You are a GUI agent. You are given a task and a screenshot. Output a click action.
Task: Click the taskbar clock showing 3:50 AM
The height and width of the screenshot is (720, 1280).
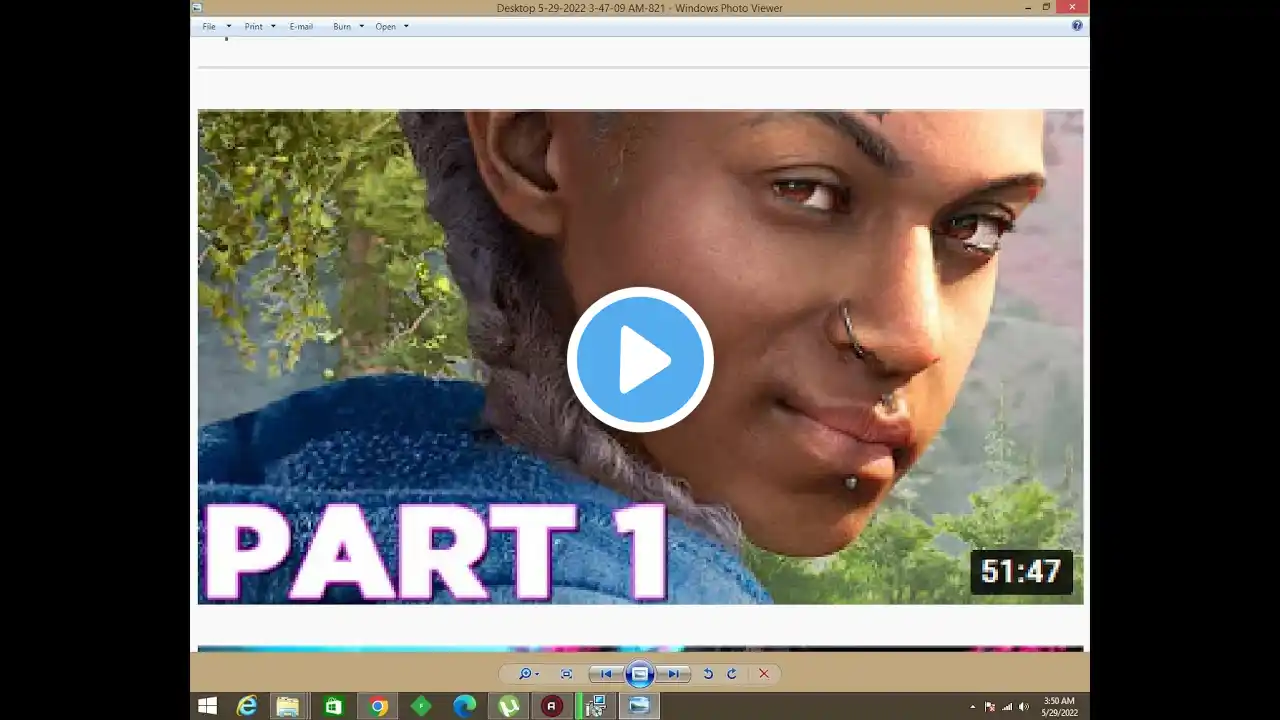[1058, 706]
